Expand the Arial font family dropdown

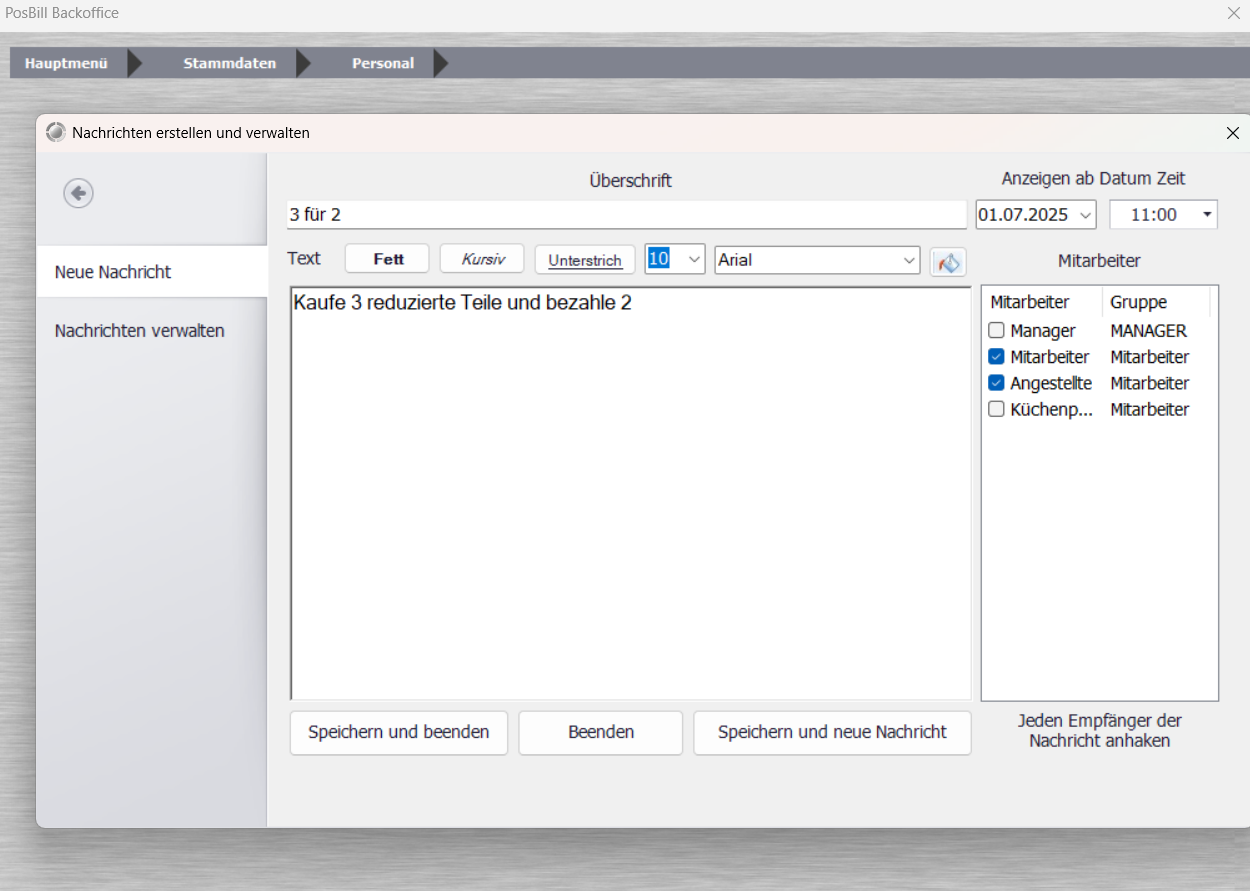pos(908,260)
